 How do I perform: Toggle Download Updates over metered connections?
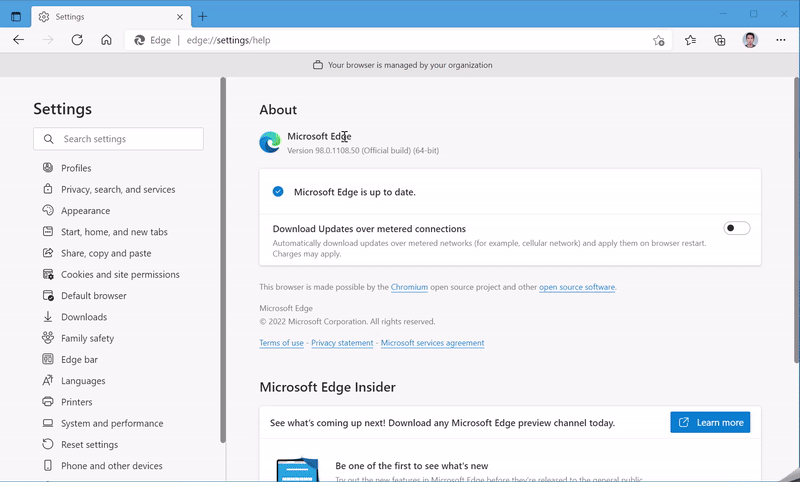tap(737, 228)
